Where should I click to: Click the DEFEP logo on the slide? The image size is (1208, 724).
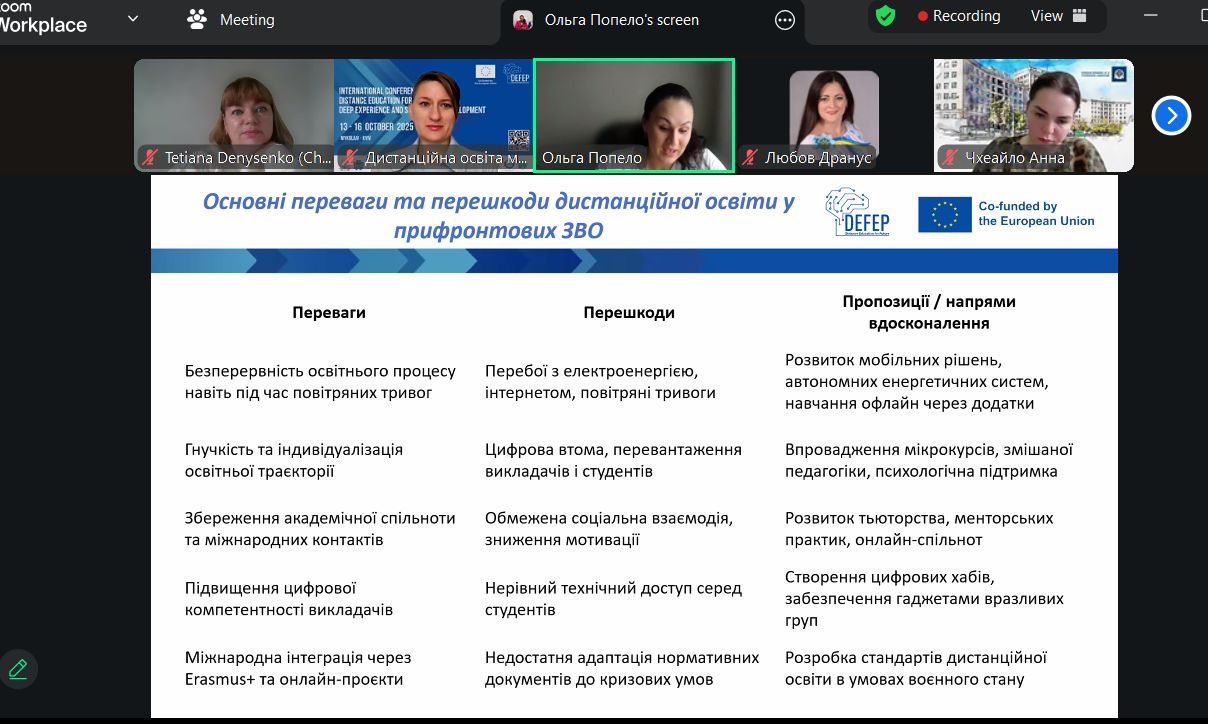click(857, 213)
